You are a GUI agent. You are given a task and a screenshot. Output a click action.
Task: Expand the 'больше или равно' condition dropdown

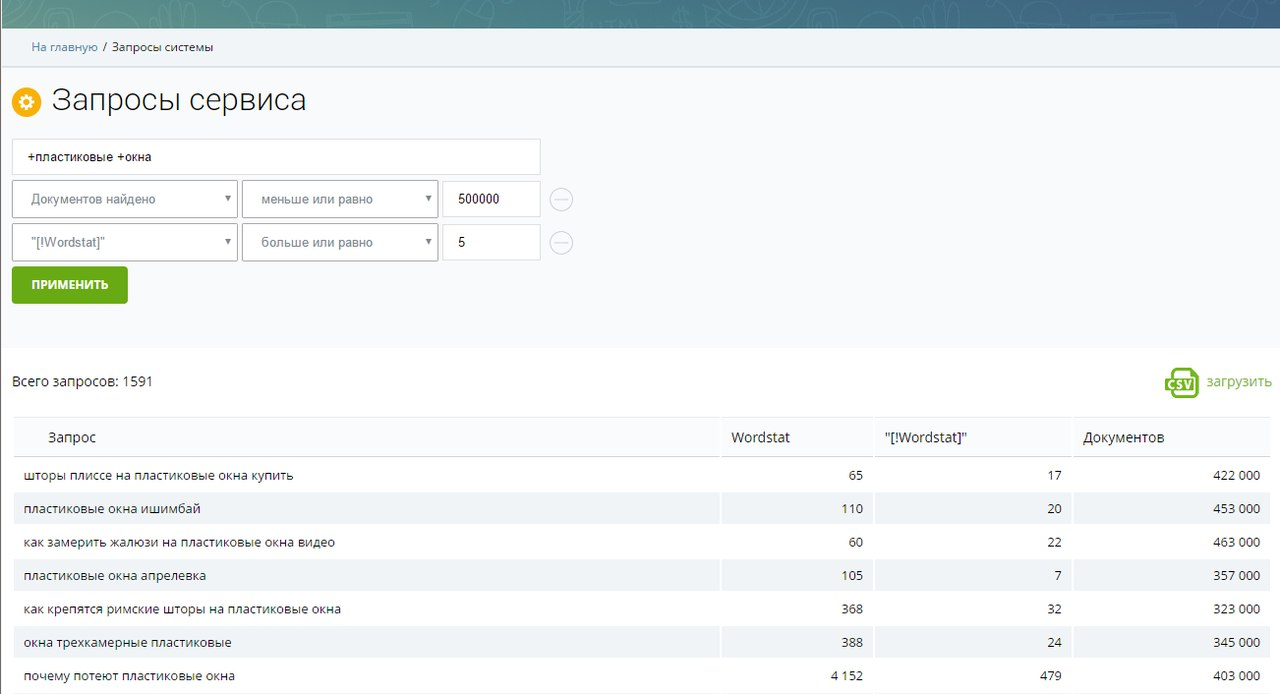click(x=339, y=242)
